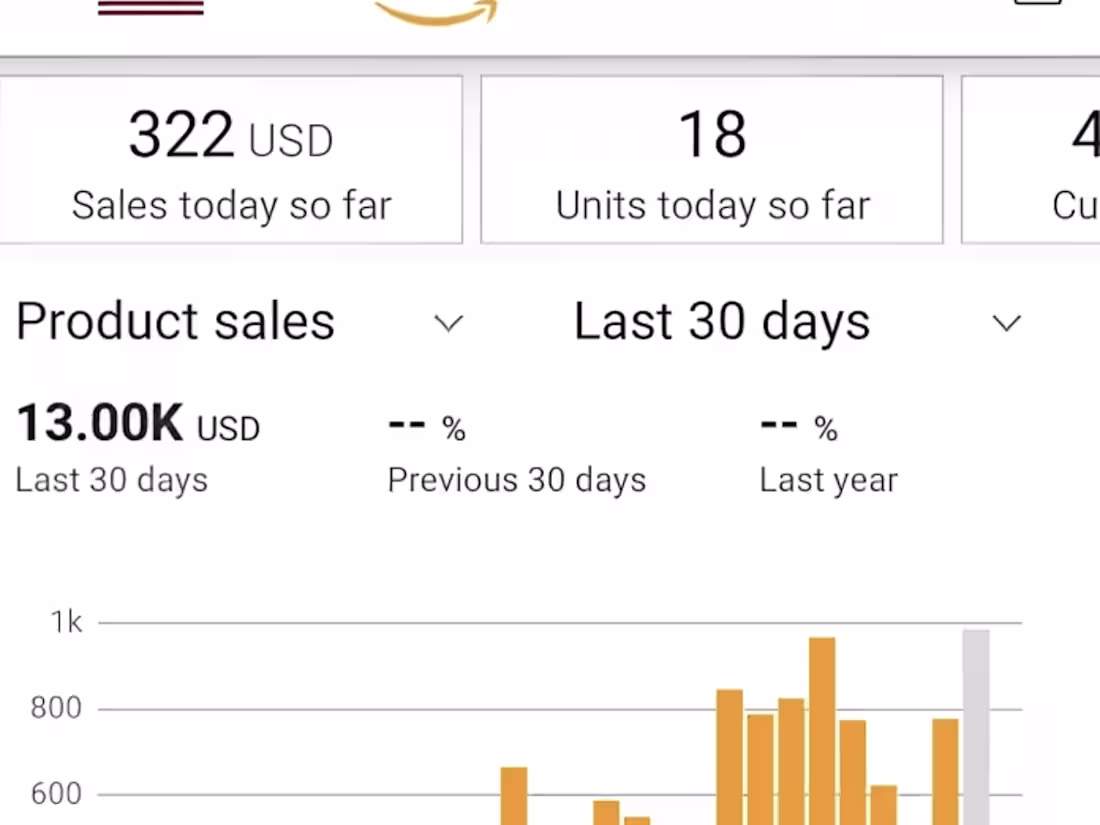Tap the Product sales heading text
Viewport: 1100px width, 825px height.
click(175, 322)
